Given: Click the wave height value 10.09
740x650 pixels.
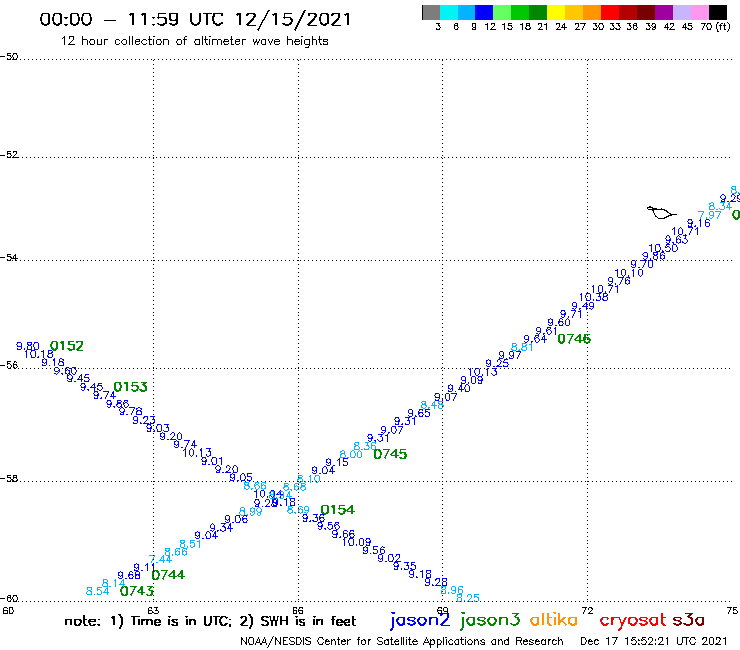Looking at the screenshot, I should click(x=356, y=542).
